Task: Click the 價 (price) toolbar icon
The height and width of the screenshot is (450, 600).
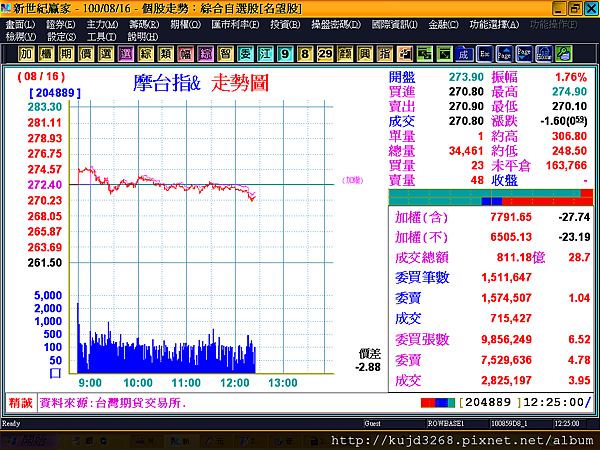Action: (x=86, y=54)
